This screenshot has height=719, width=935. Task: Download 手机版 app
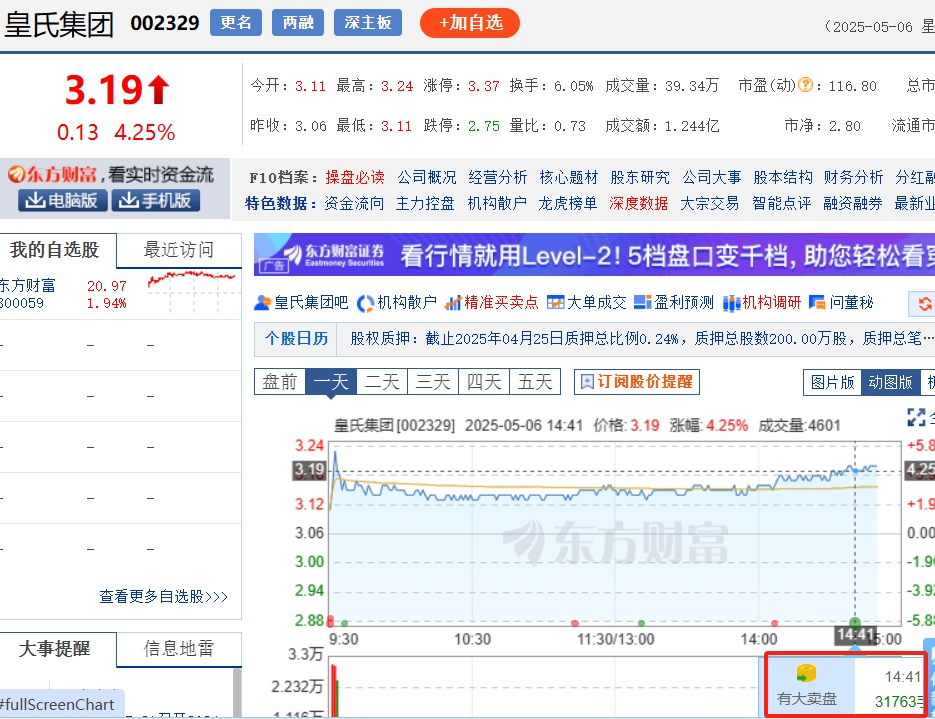(x=156, y=201)
